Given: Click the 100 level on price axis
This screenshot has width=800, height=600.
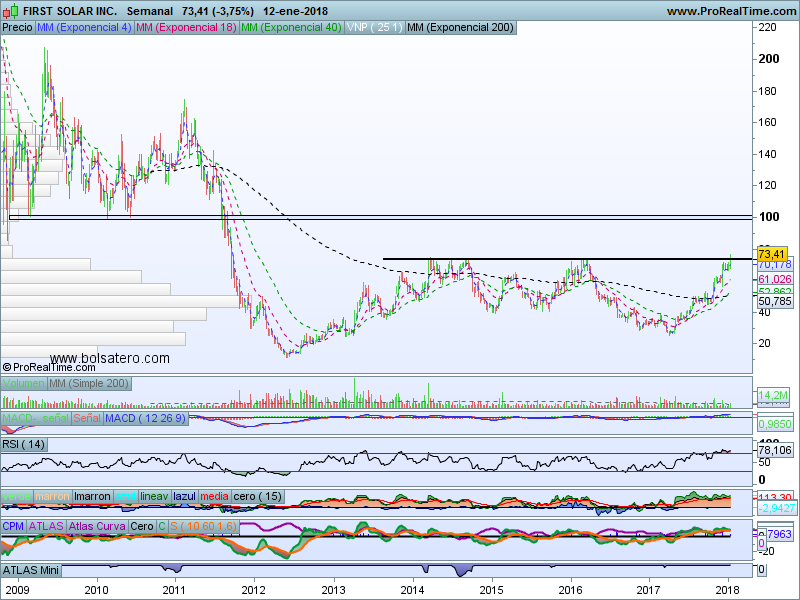Looking at the screenshot, I should [x=769, y=217].
